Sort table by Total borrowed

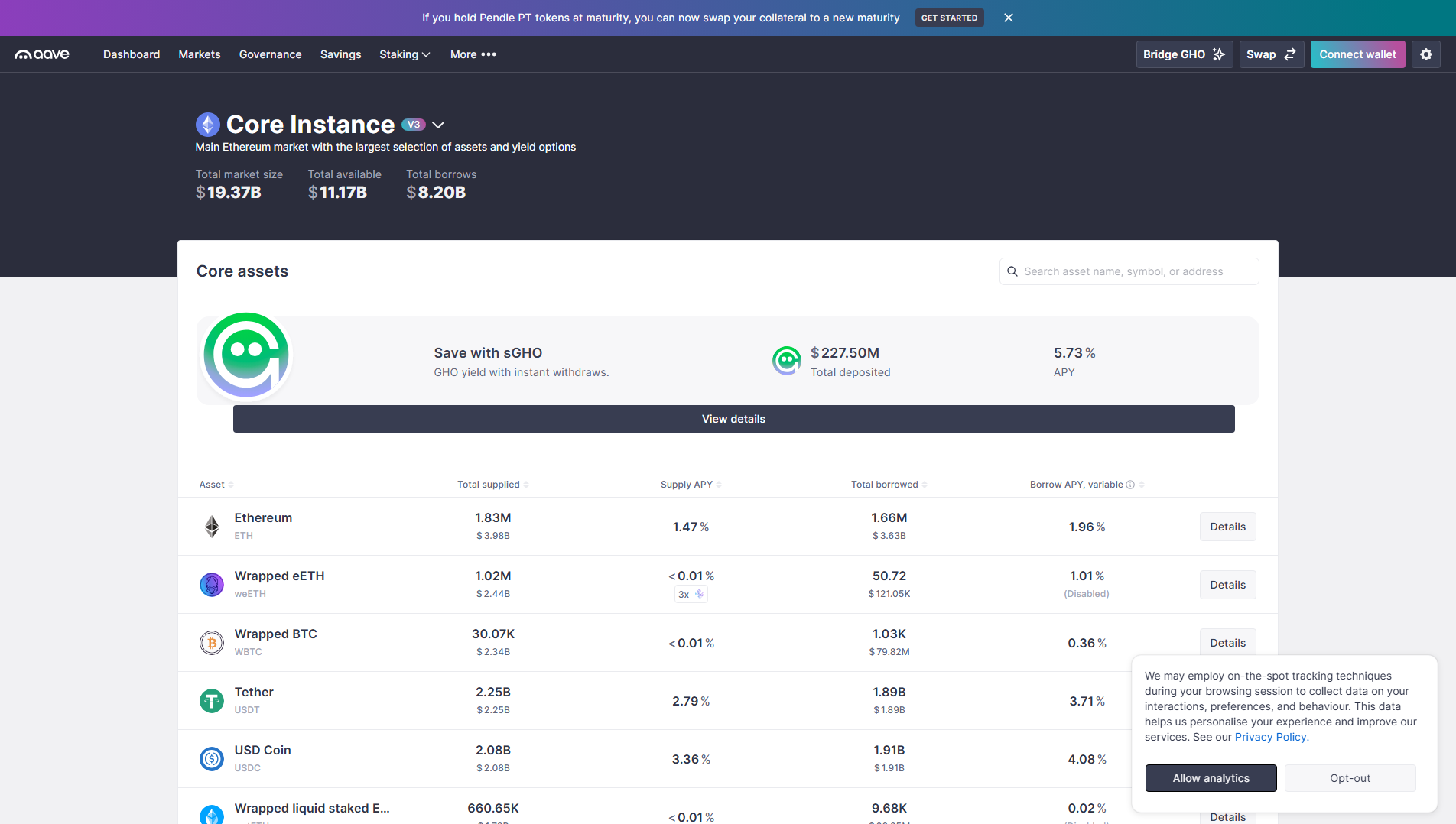(889, 485)
